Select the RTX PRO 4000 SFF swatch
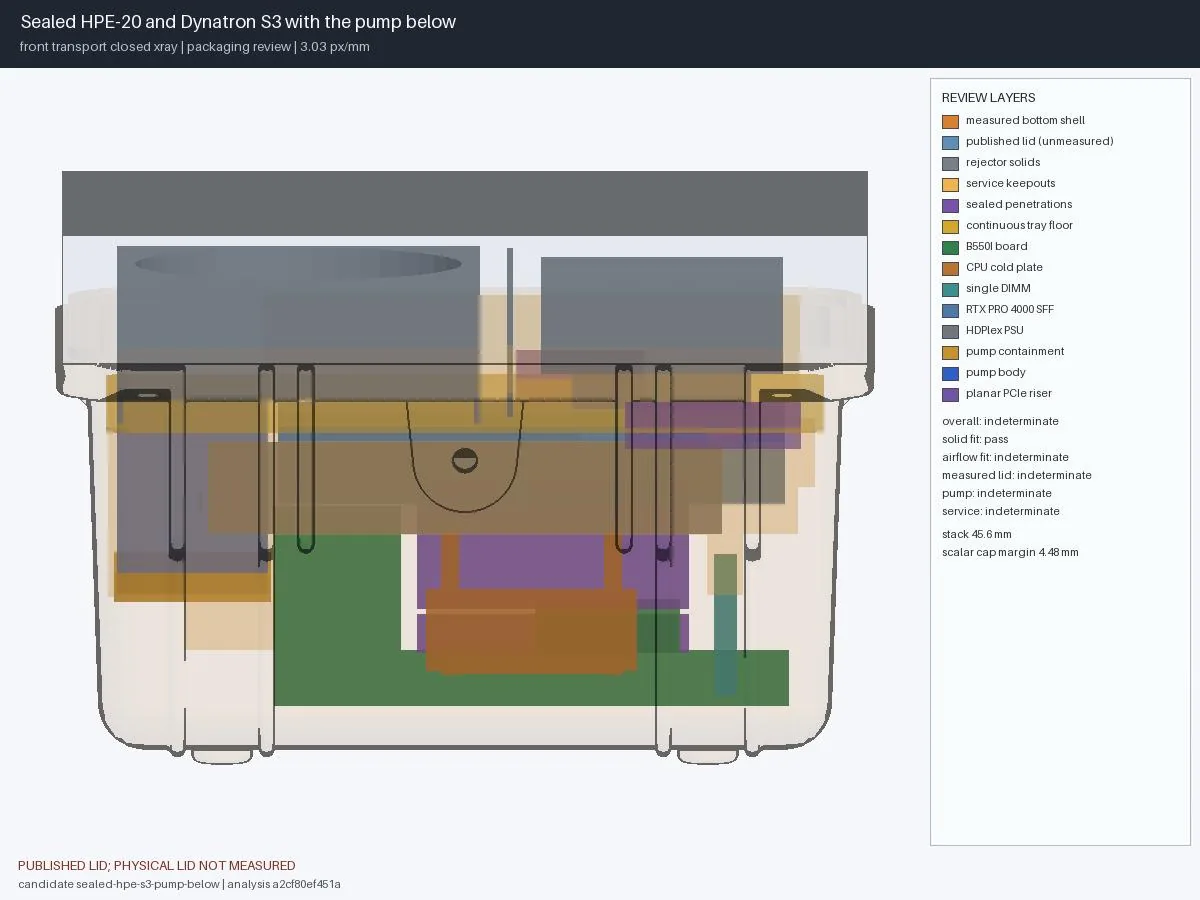The height and width of the screenshot is (900, 1200). coord(950,310)
